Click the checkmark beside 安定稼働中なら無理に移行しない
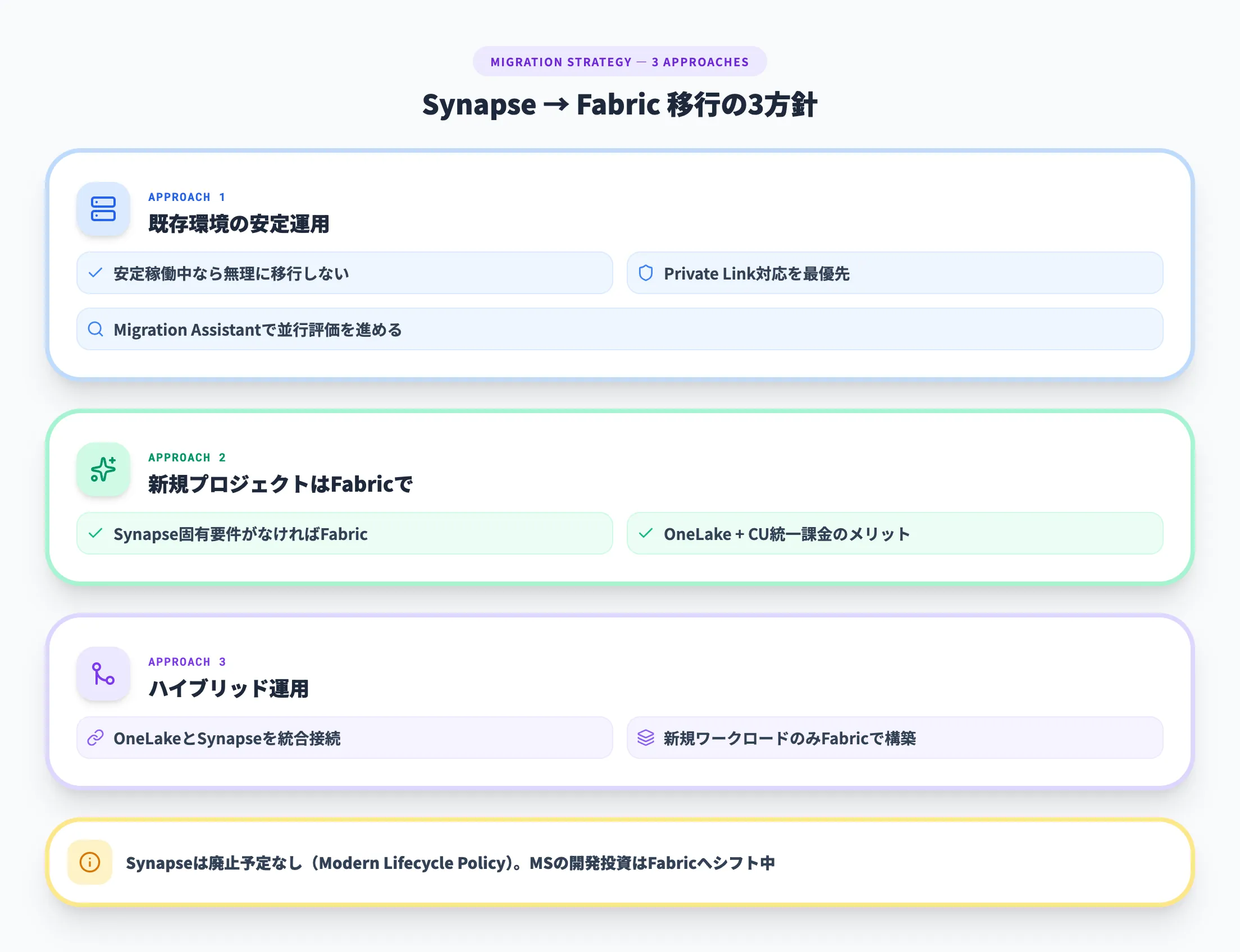Viewport: 1240px width, 952px height. click(x=95, y=273)
